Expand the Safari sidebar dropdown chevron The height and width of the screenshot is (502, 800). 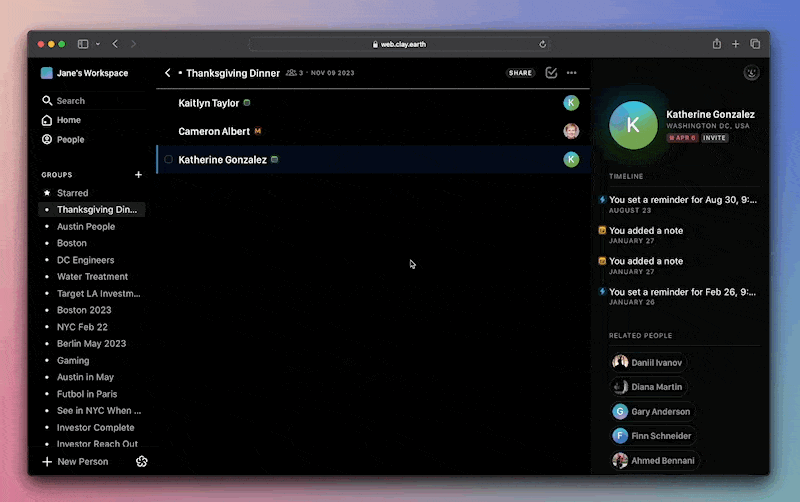click(x=97, y=44)
